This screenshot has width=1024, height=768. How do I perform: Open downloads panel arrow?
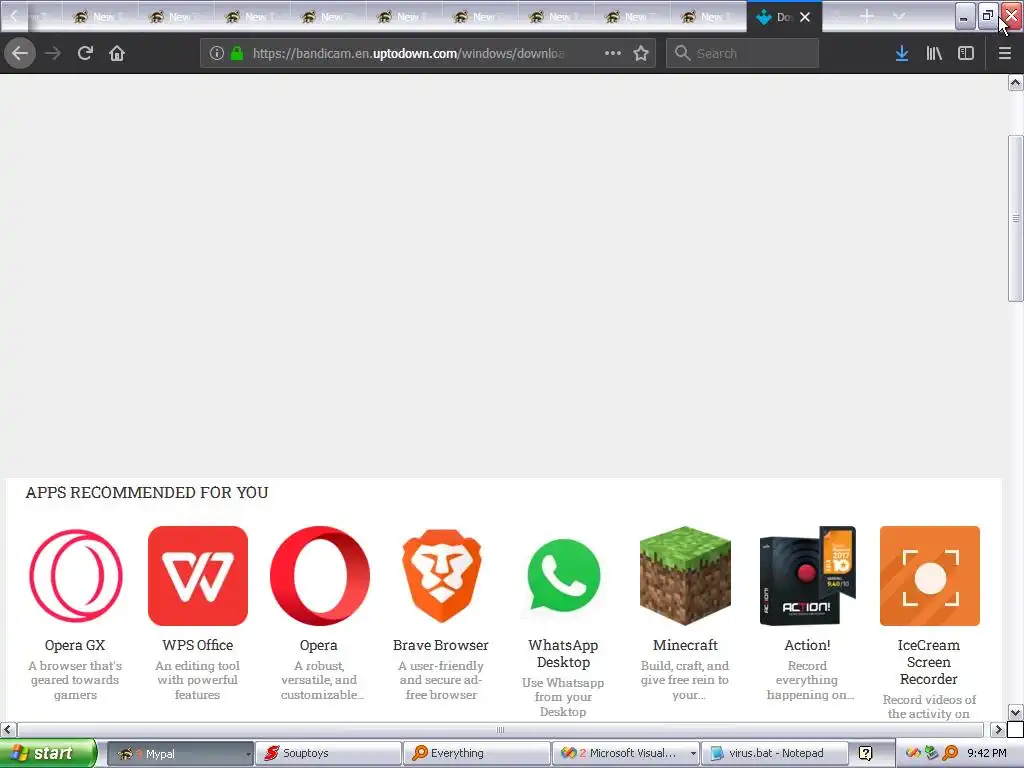point(902,53)
